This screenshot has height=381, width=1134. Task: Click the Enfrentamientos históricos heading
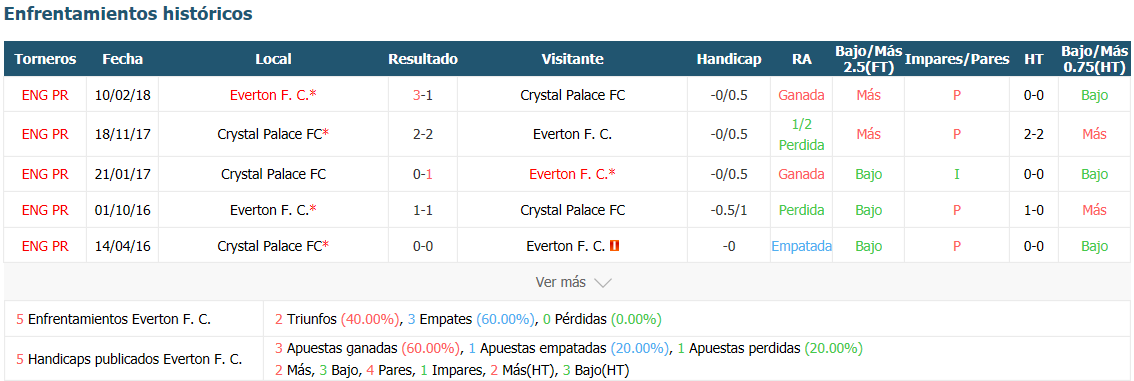point(129,14)
